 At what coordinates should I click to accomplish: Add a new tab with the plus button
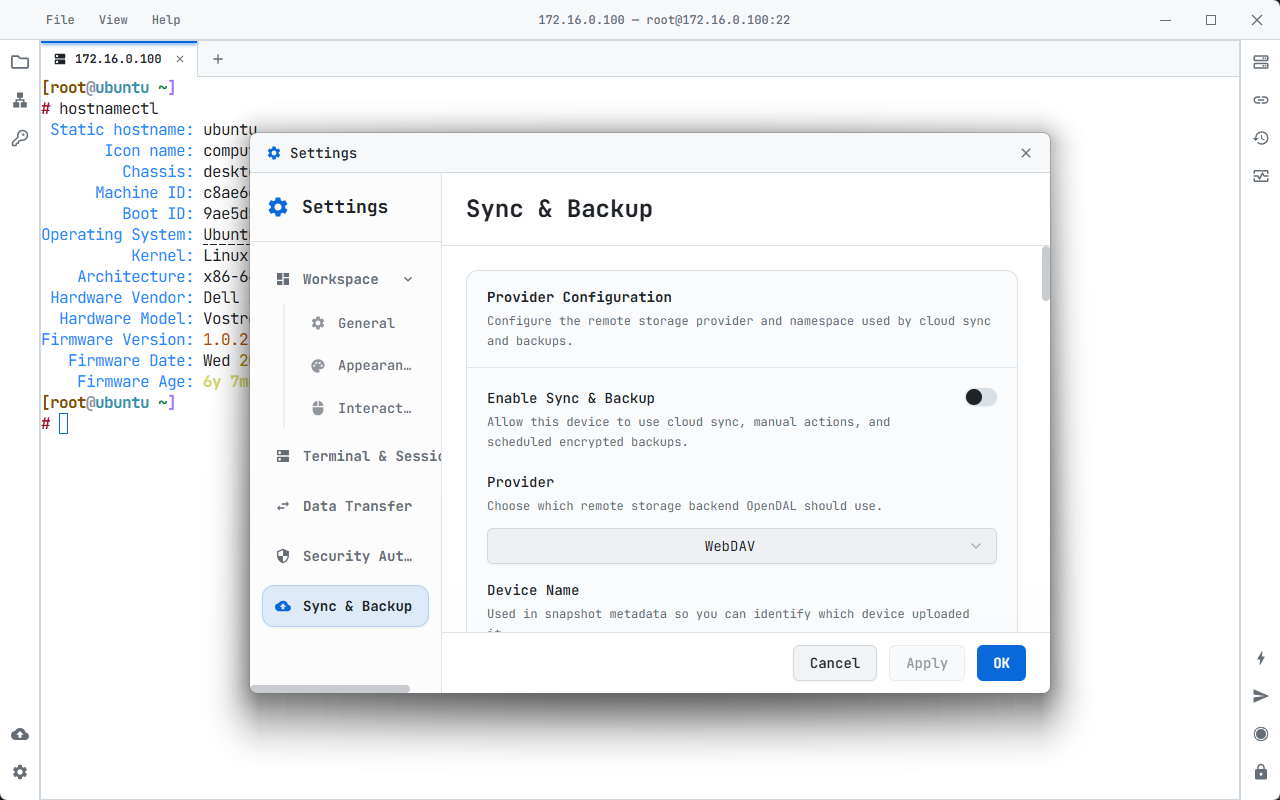pos(218,59)
